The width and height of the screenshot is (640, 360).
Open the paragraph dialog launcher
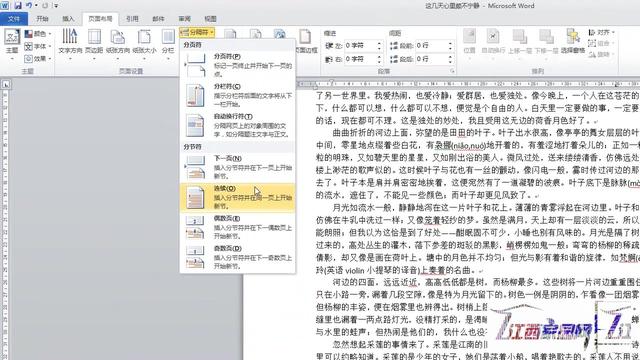[452, 71]
